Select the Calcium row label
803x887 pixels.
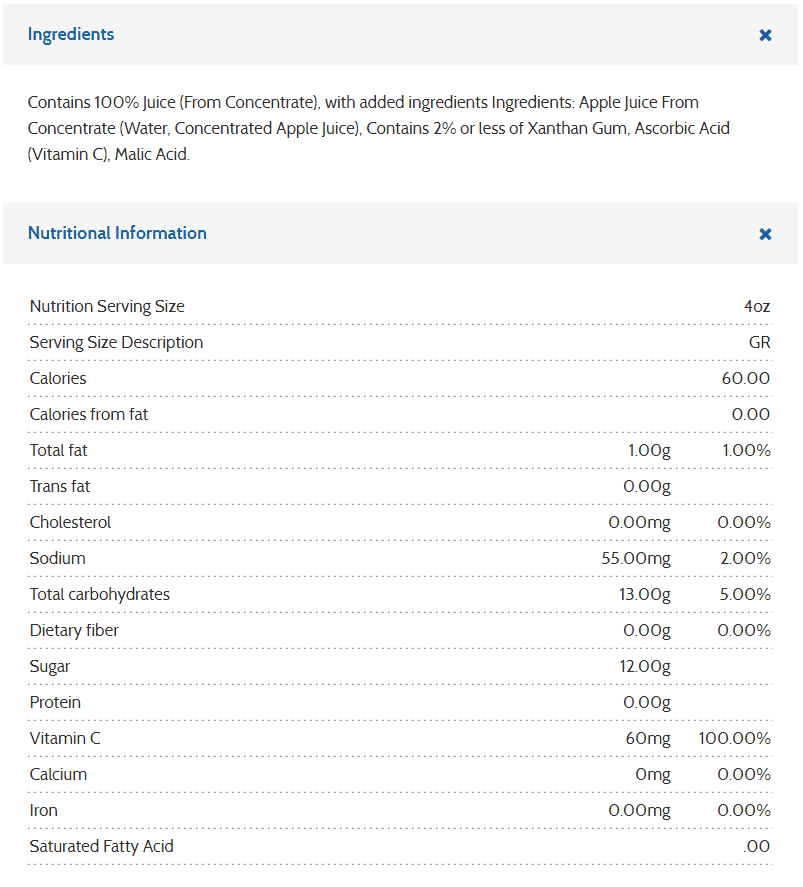coord(58,774)
